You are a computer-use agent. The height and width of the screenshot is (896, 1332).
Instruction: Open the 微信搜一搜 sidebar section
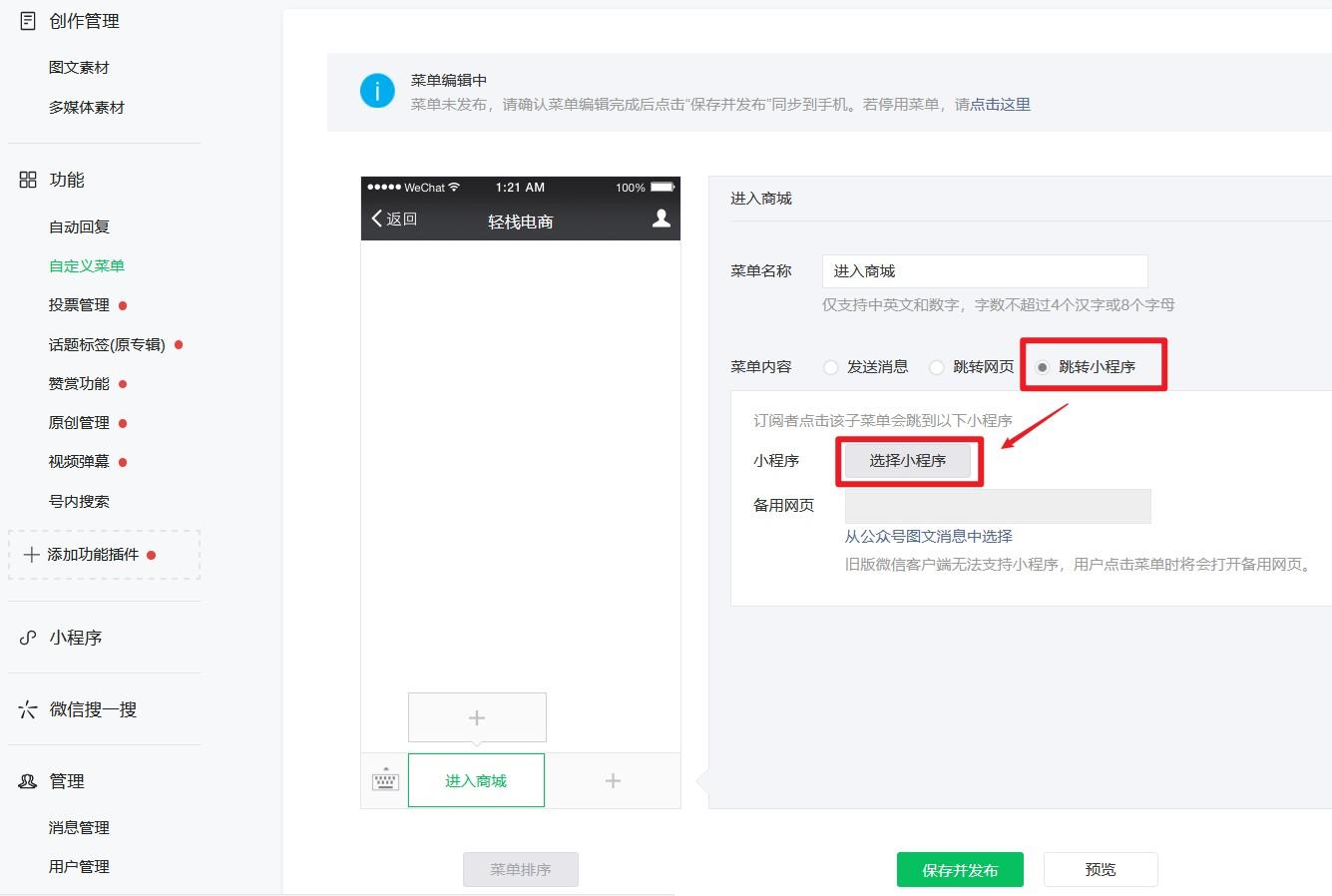click(x=93, y=709)
